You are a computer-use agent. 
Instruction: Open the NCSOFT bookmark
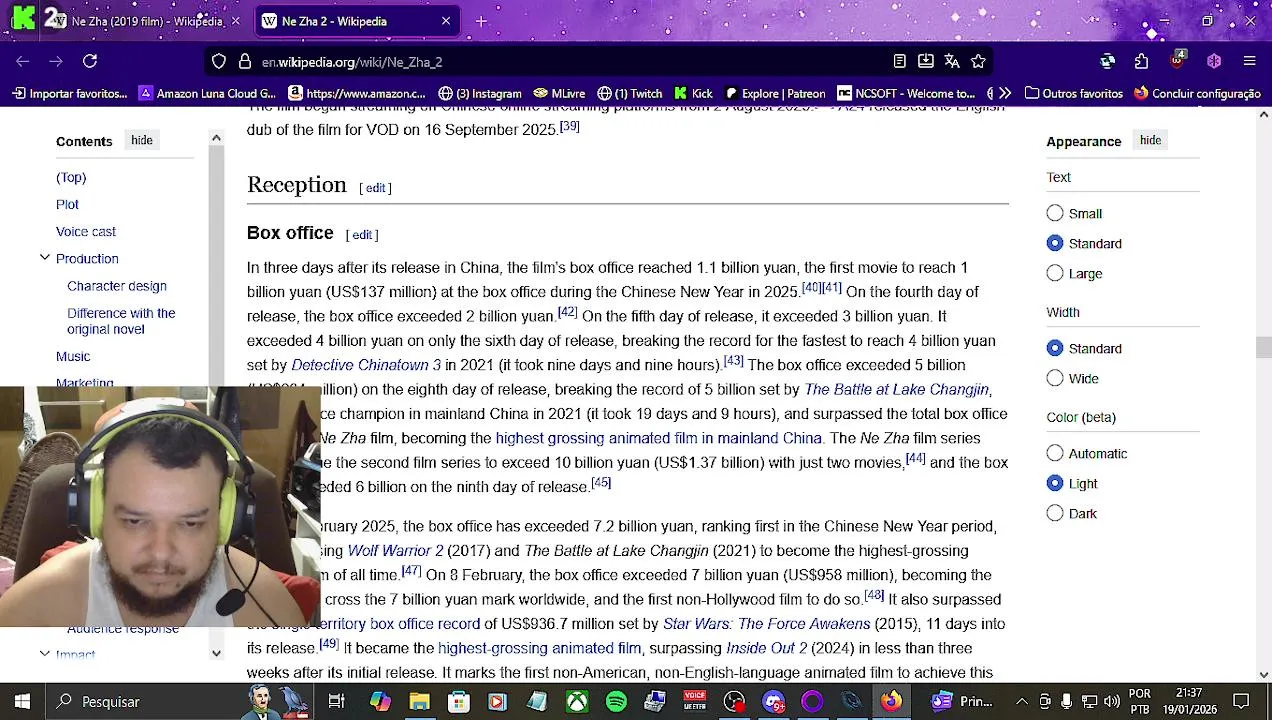(906, 93)
